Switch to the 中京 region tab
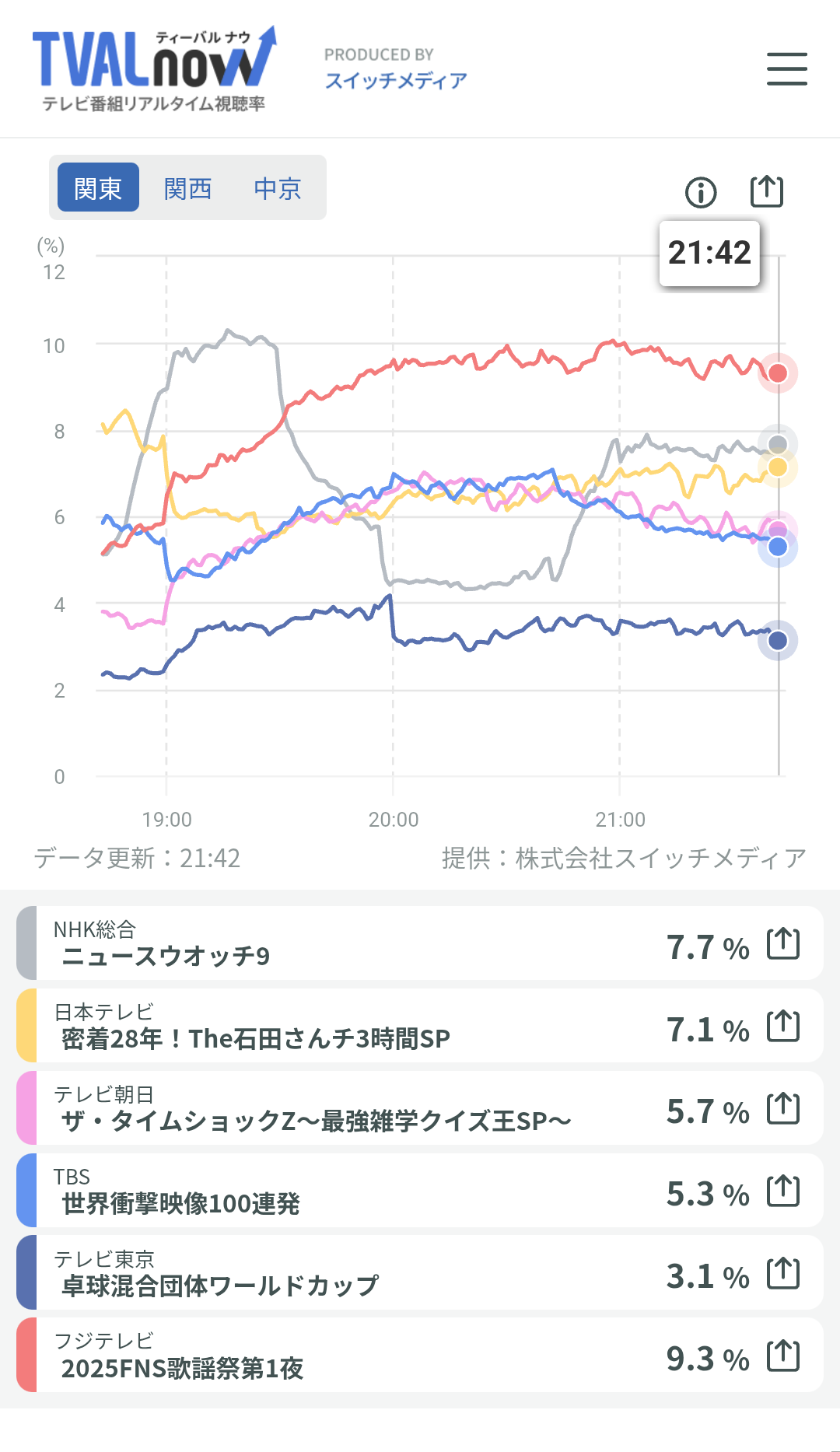Screen dimensions: 840x1452 tap(277, 187)
